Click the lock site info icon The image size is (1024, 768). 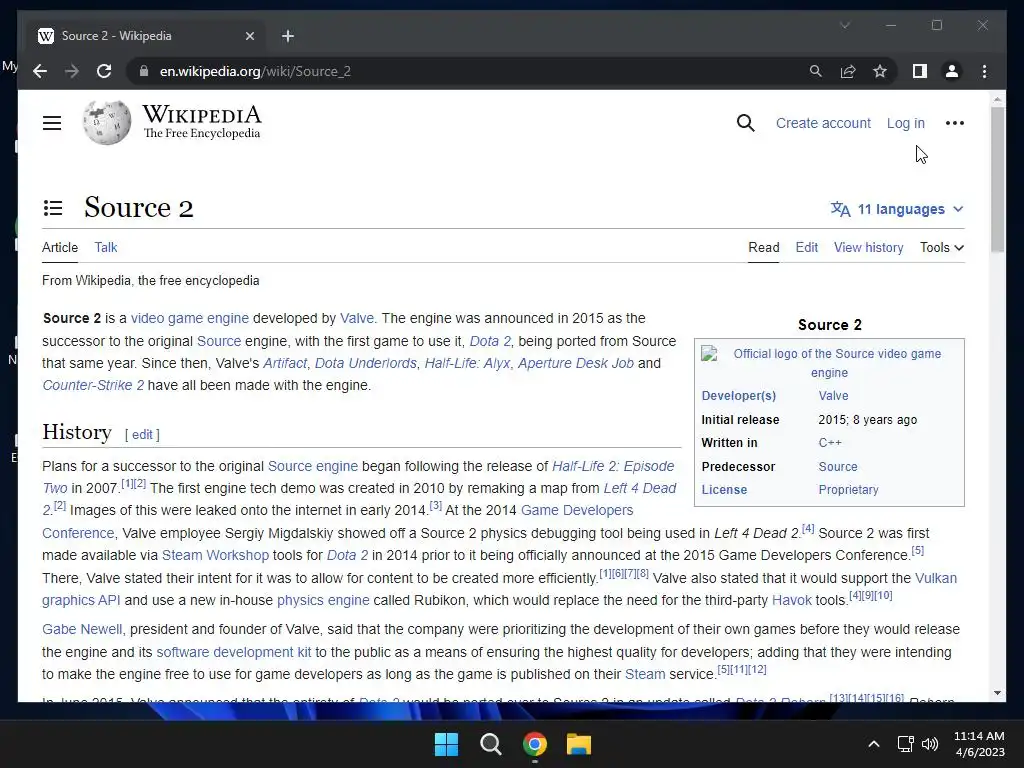point(144,71)
